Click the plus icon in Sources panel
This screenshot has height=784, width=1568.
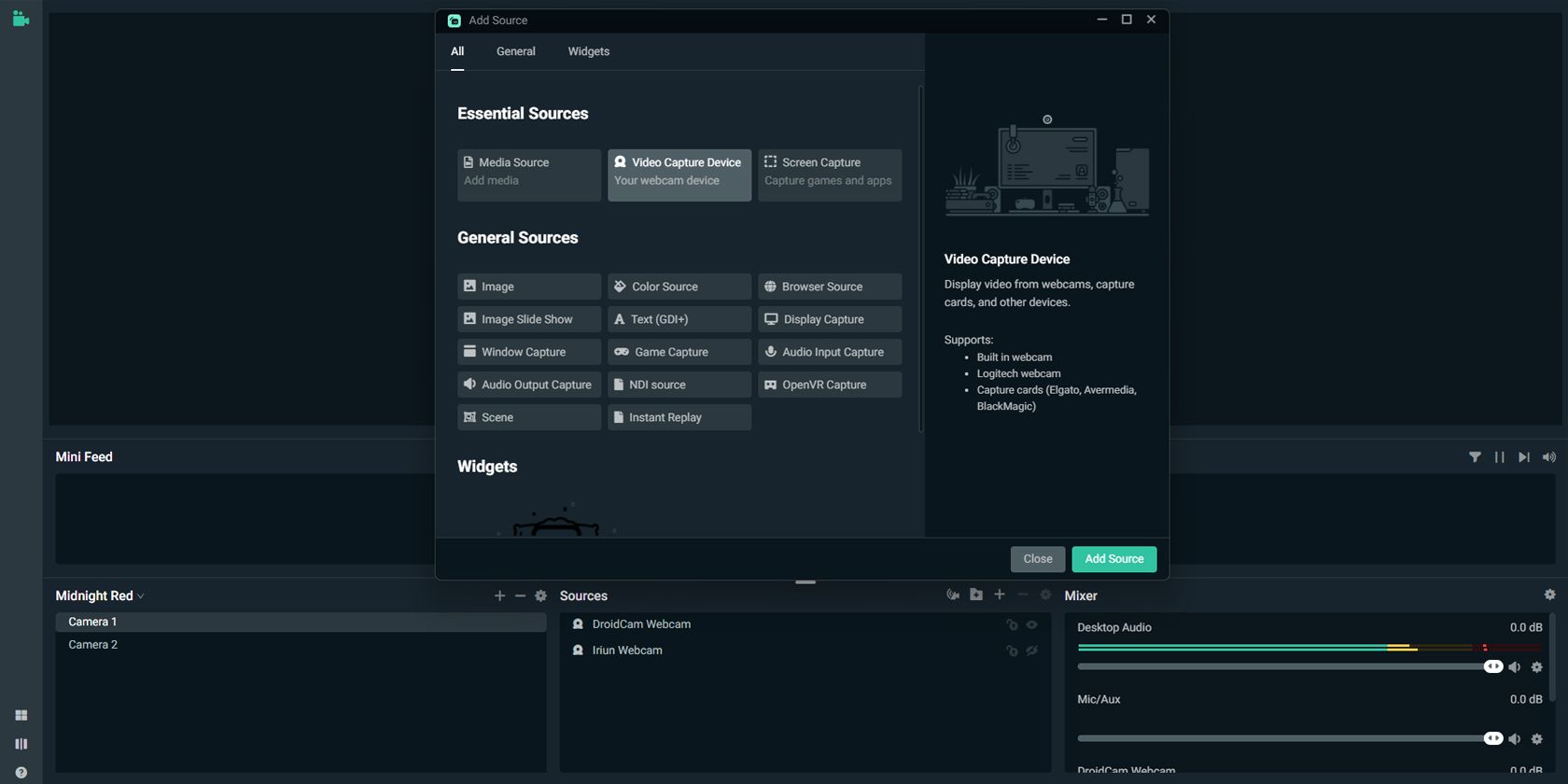coord(1000,595)
